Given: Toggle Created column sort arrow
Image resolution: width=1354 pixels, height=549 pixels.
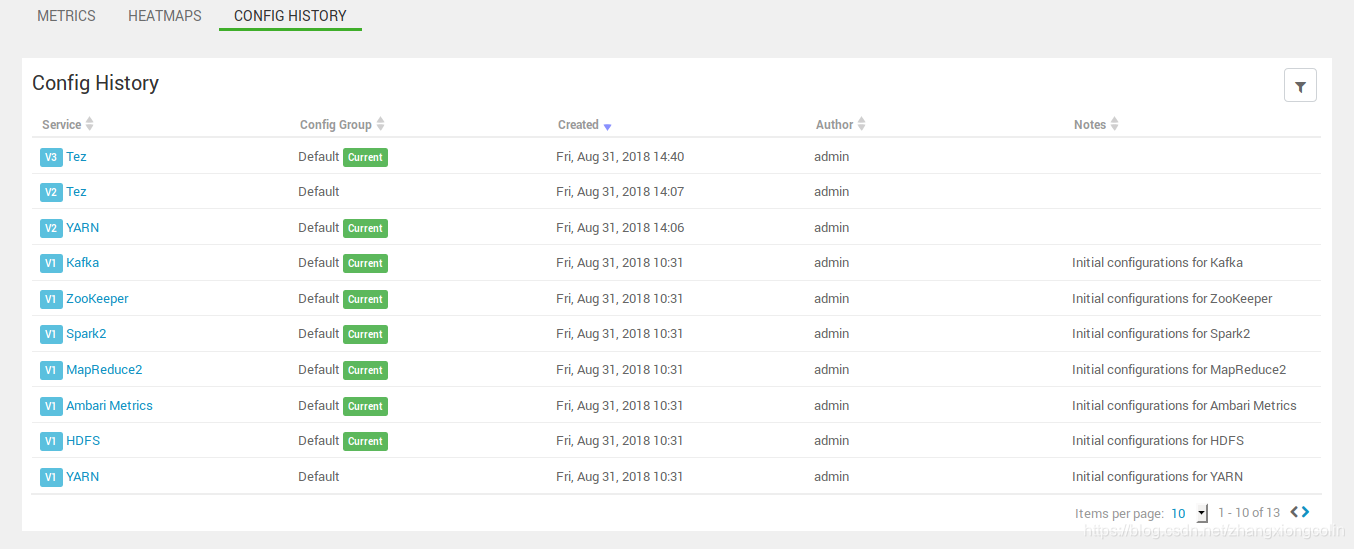Looking at the screenshot, I should [x=607, y=126].
